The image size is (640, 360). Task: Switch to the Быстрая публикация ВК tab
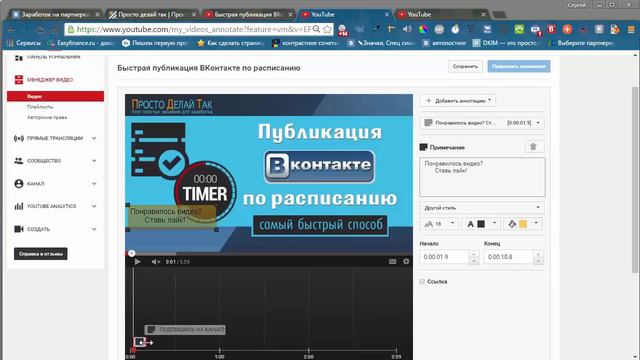[x=249, y=14]
